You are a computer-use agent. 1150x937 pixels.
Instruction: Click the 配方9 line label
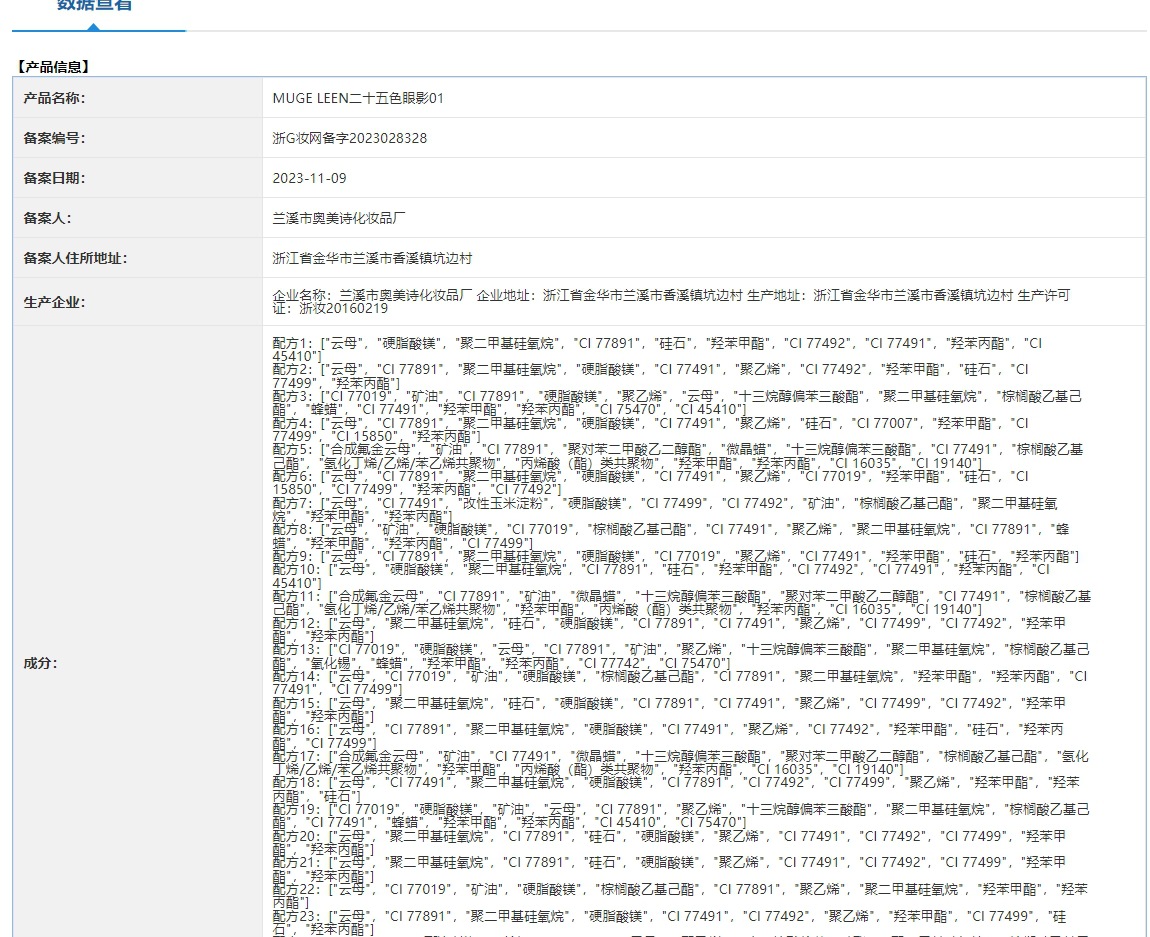pos(293,556)
